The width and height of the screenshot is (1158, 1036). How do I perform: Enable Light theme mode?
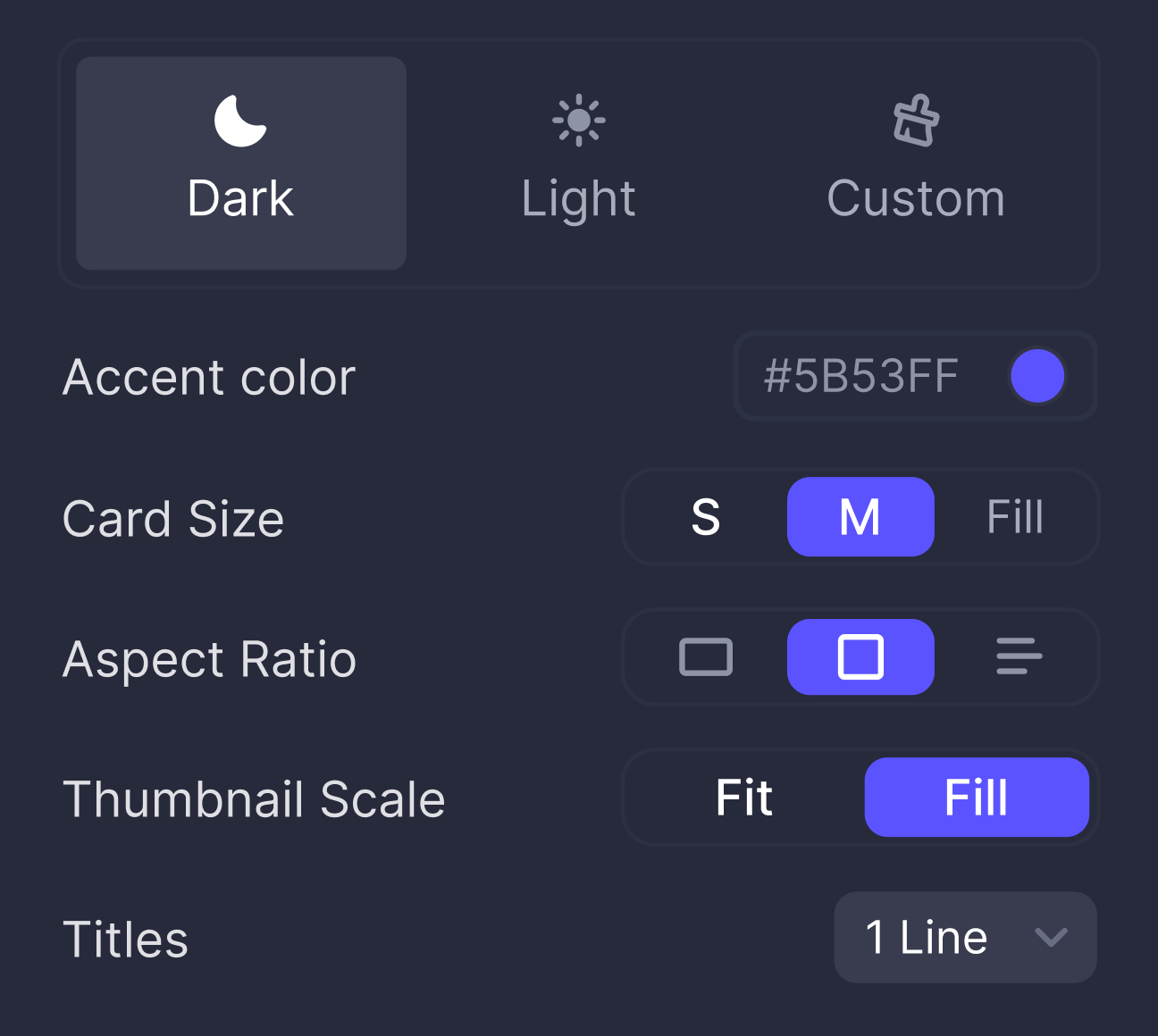point(579,161)
